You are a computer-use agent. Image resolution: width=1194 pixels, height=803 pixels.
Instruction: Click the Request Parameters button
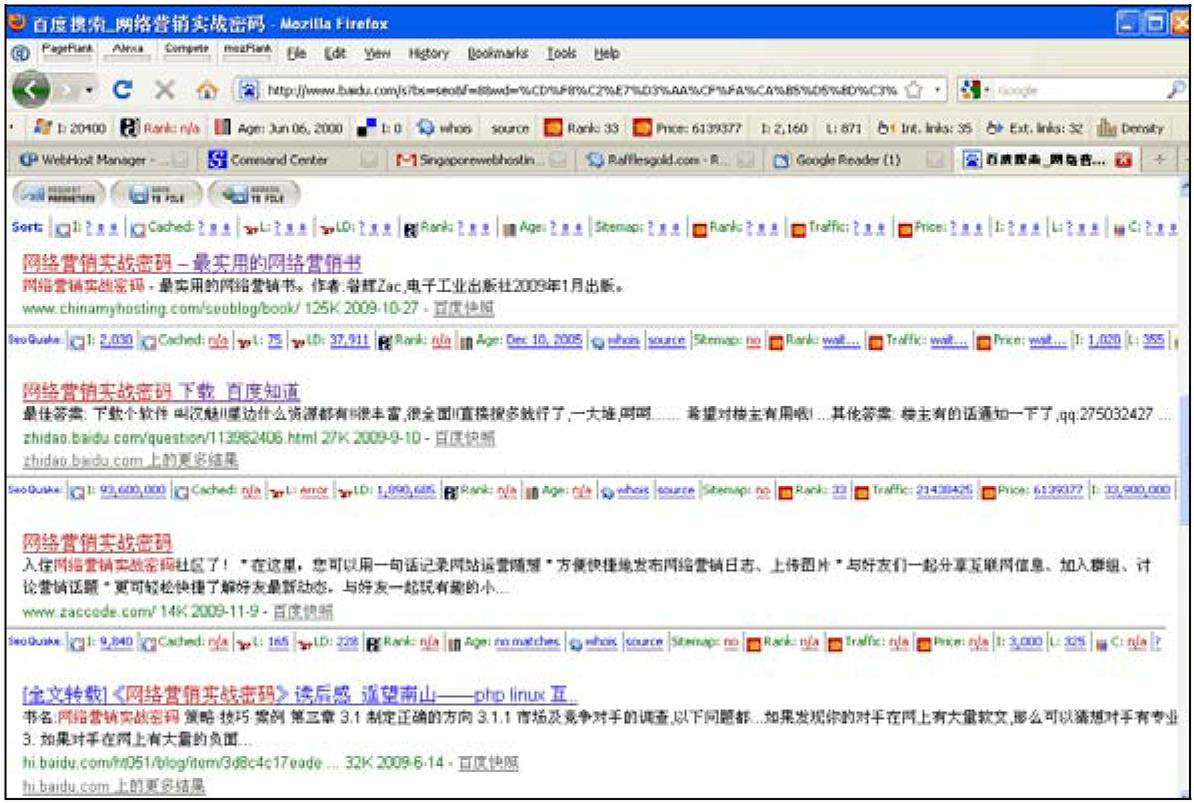coord(59,194)
